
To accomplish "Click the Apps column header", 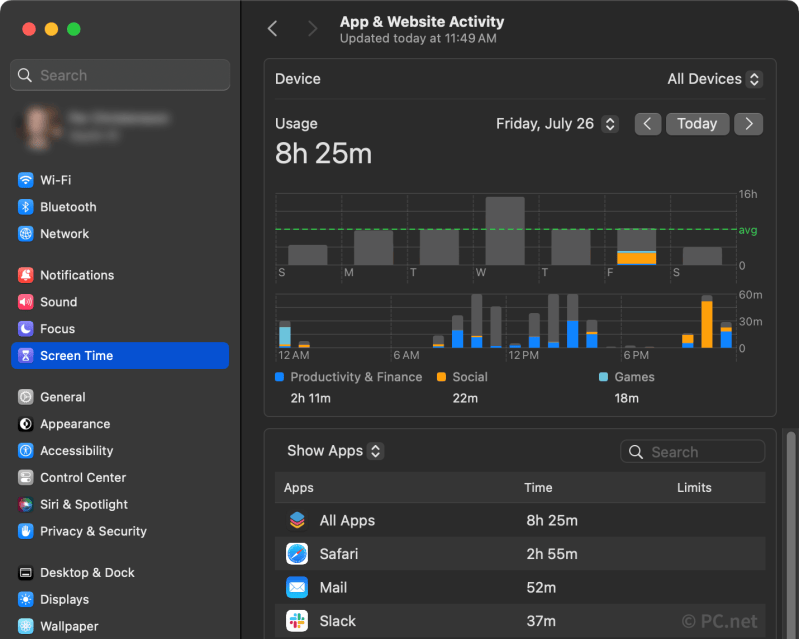I will pyautogui.click(x=299, y=488).
